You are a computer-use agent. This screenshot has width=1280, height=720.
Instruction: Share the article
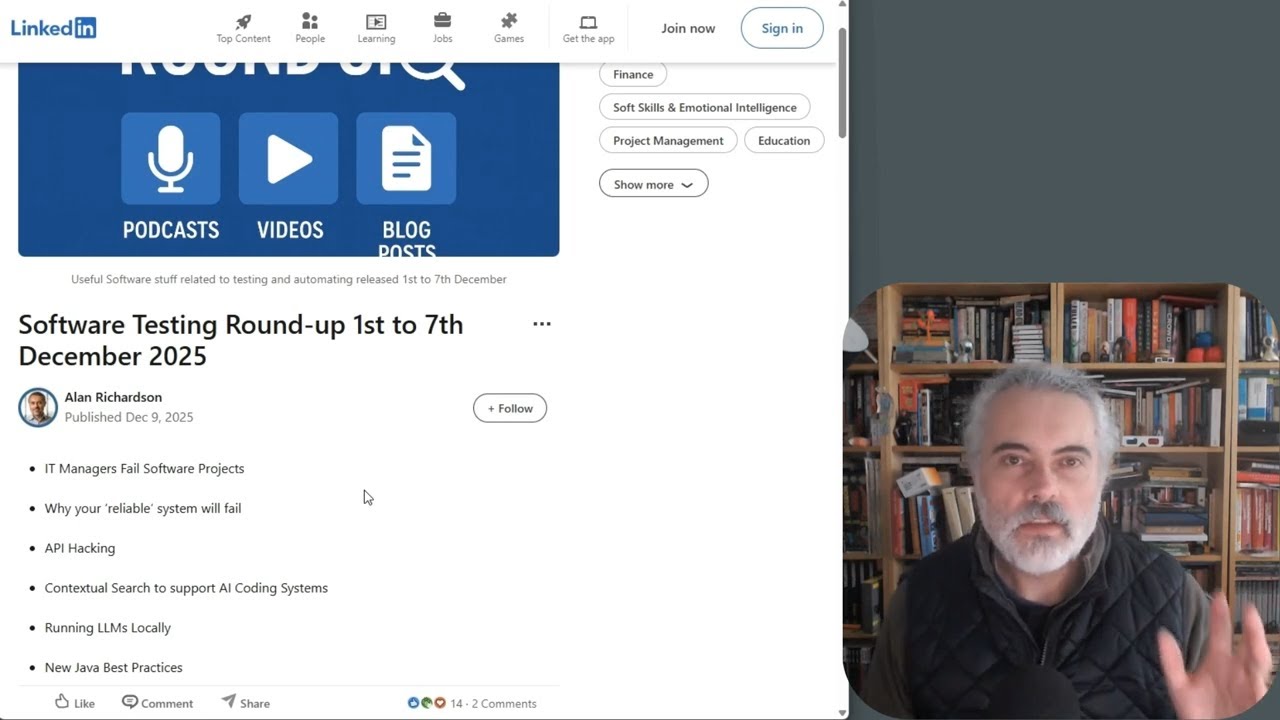click(246, 703)
